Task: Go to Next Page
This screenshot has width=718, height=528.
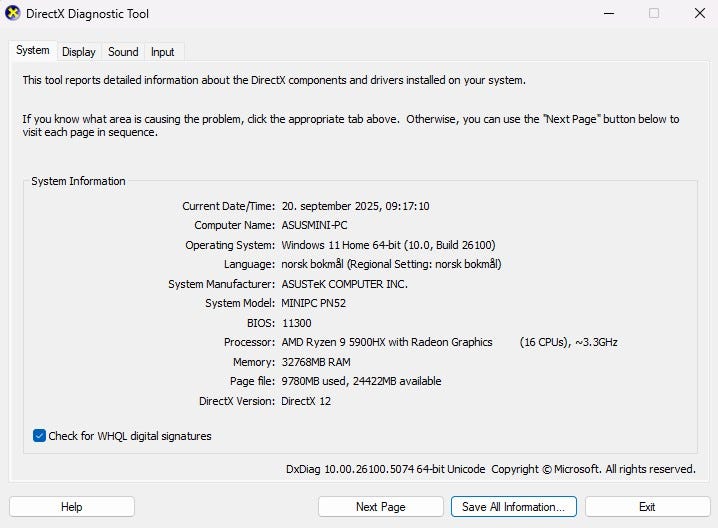Action: (381, 506)
